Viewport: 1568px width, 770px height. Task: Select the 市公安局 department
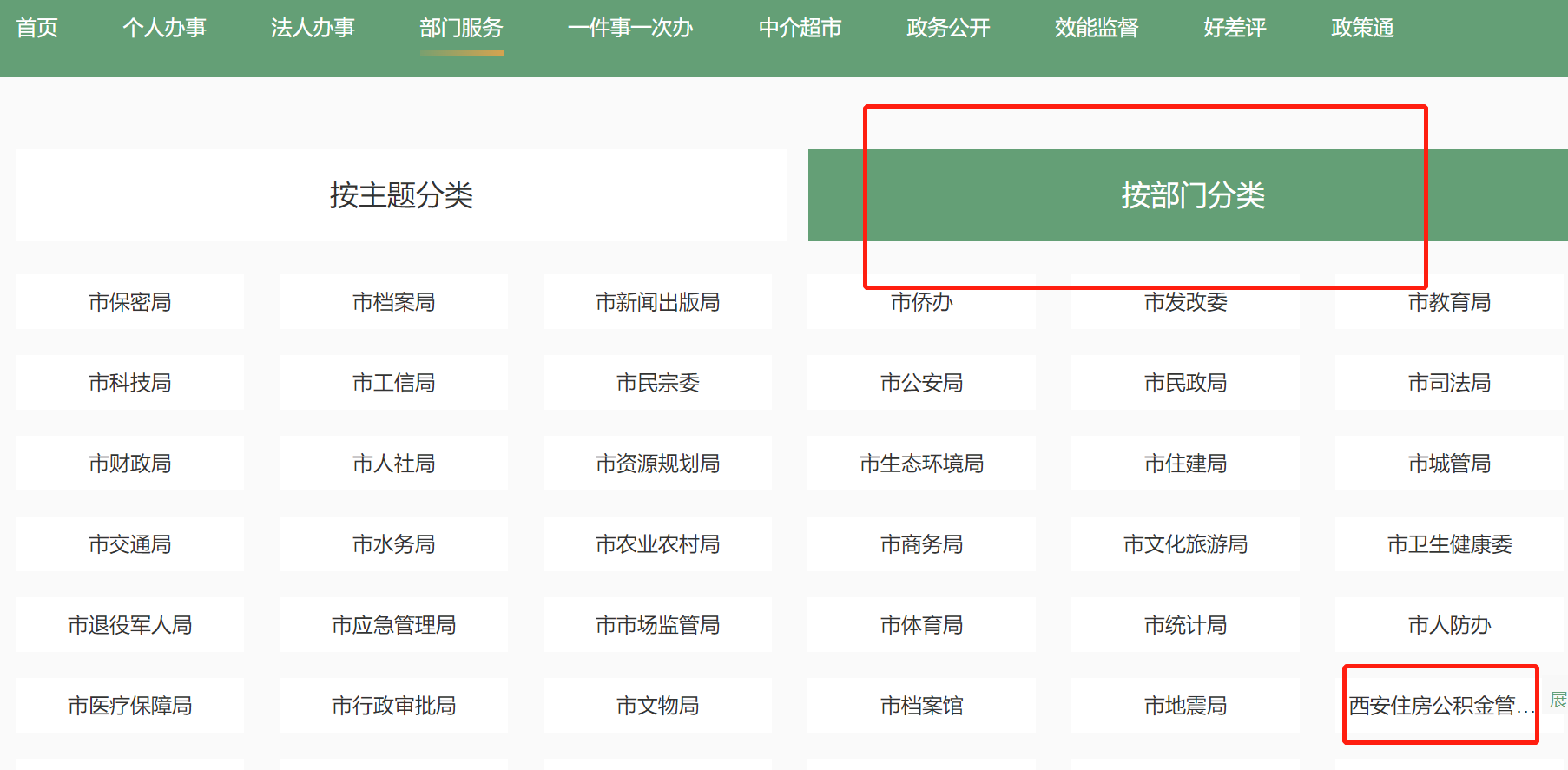coord(921,383)
